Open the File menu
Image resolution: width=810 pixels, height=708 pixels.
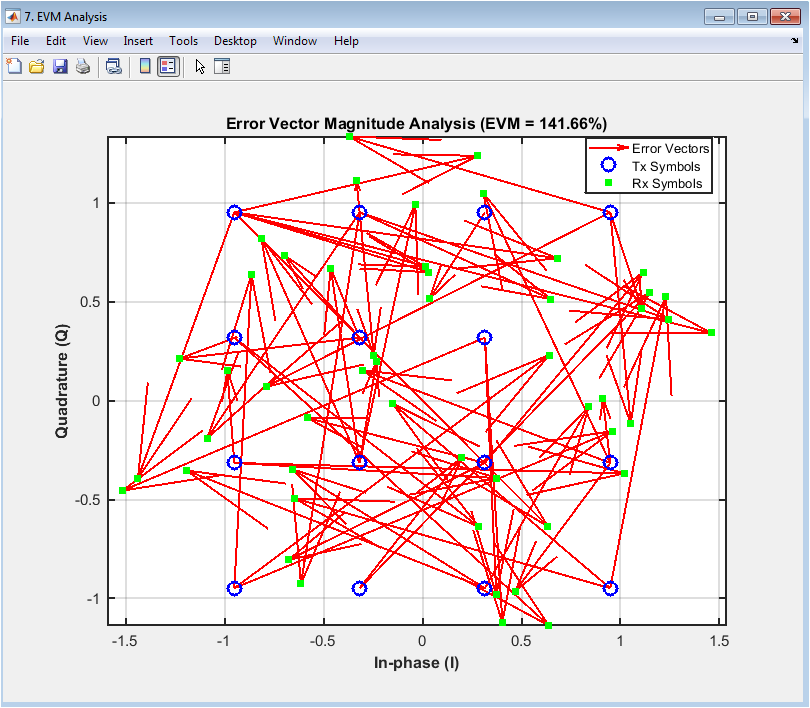20,41
